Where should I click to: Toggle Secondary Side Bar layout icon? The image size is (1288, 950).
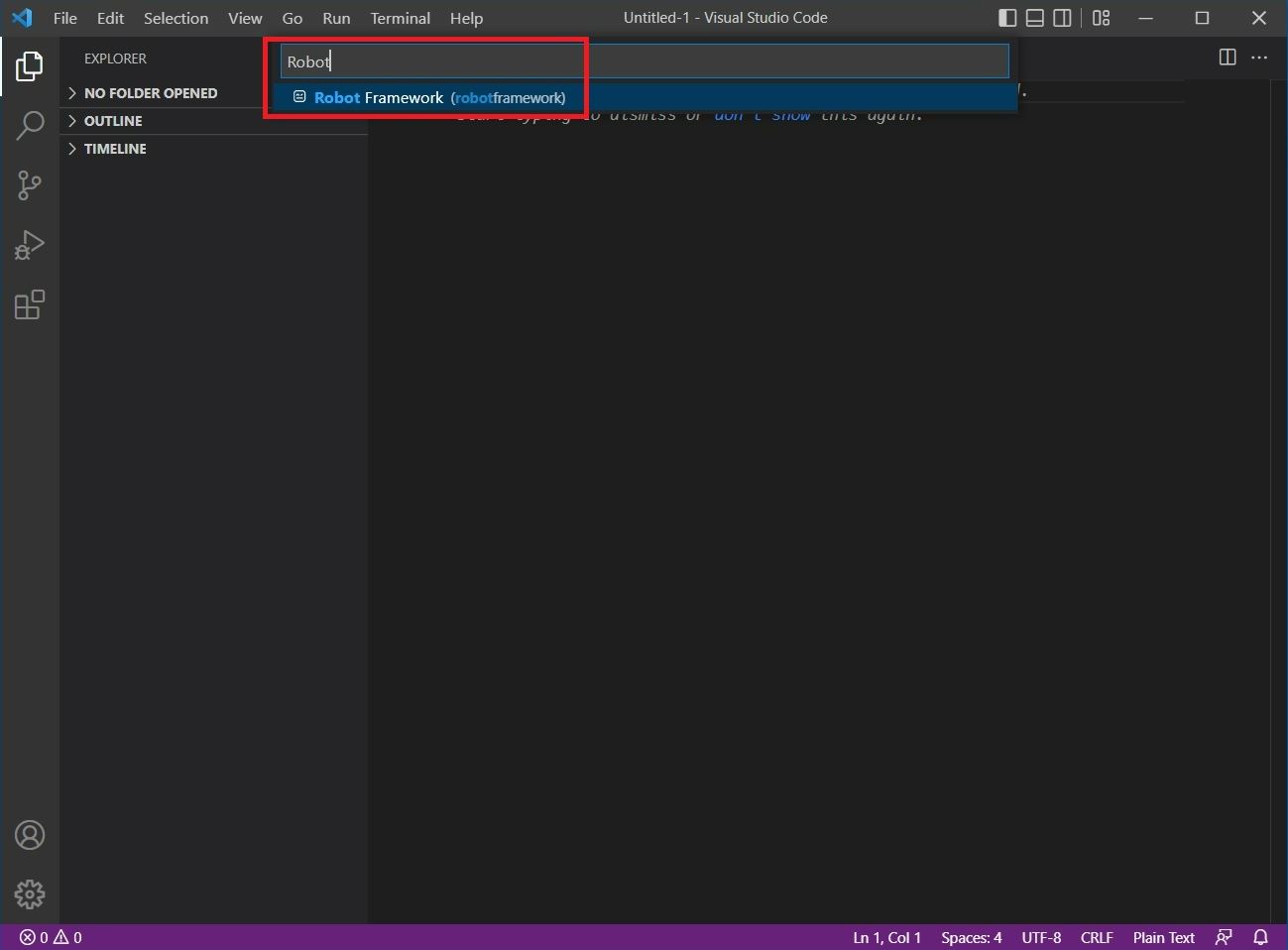1062,18
